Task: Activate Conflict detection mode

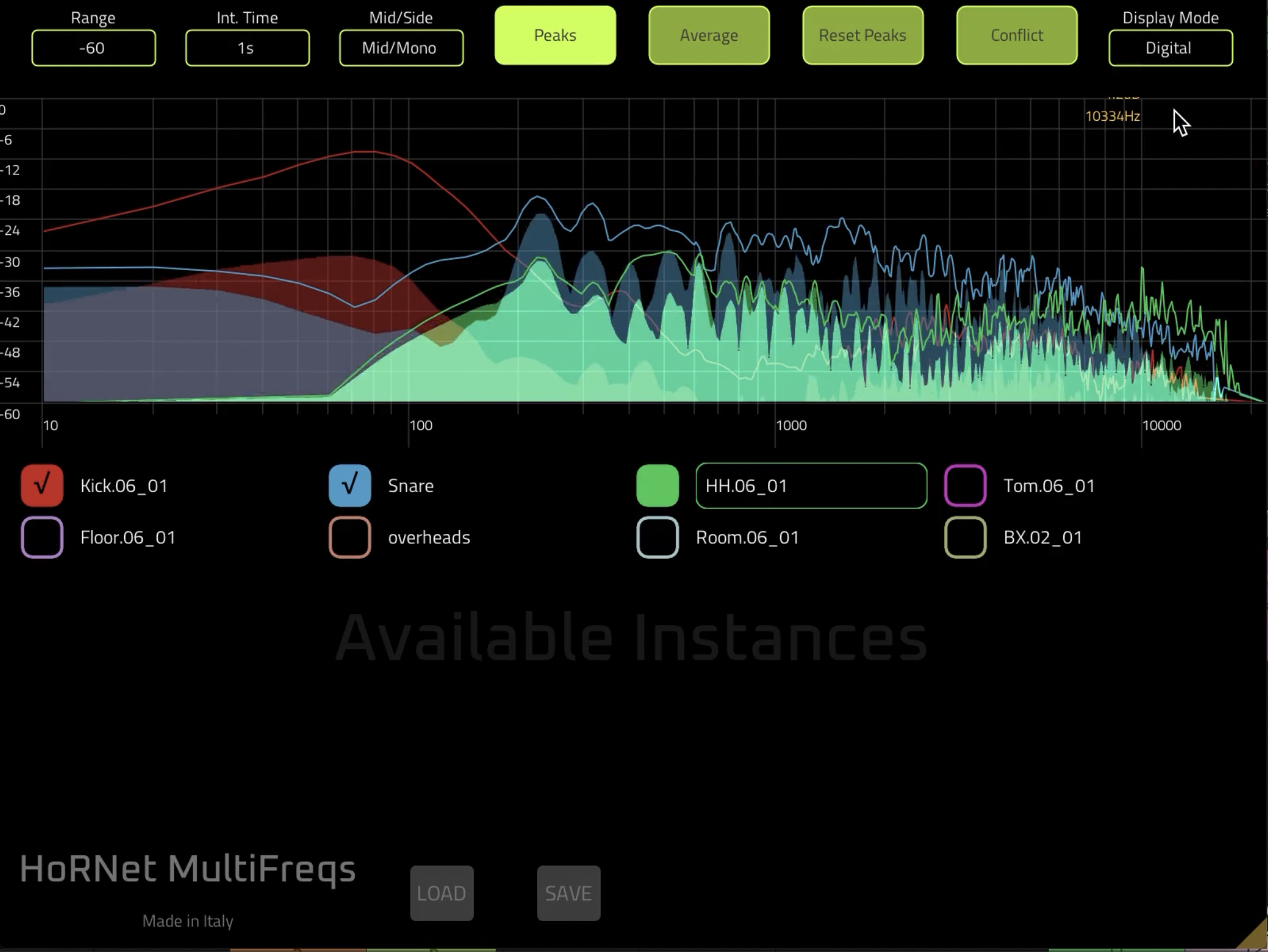Action: (1015, 35)
